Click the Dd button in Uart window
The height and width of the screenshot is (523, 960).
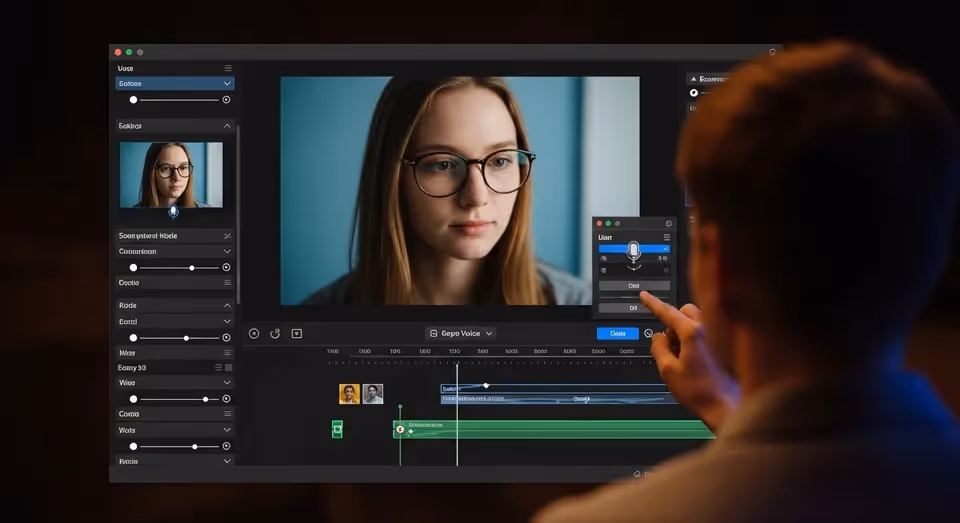click(x=634, y=308)
